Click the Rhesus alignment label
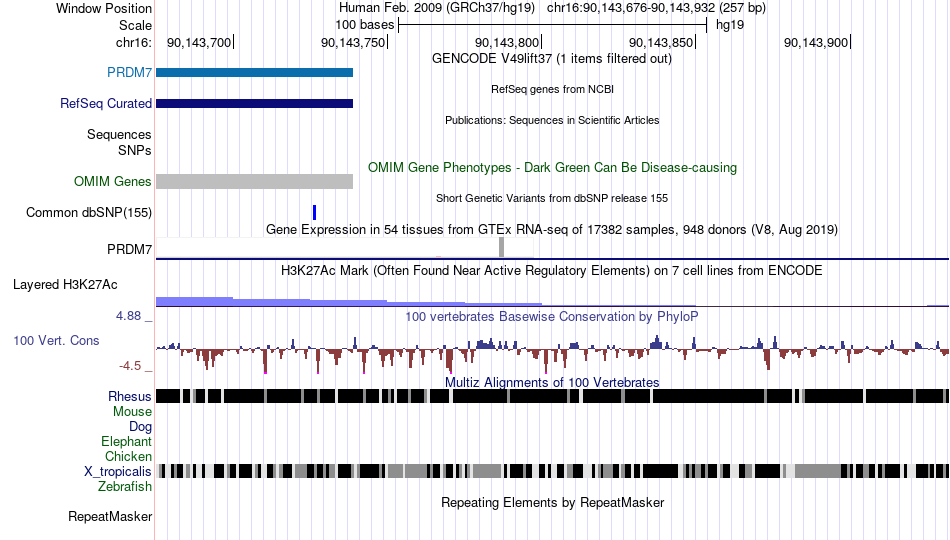950x540 pixels. click(x=130, y=397)
